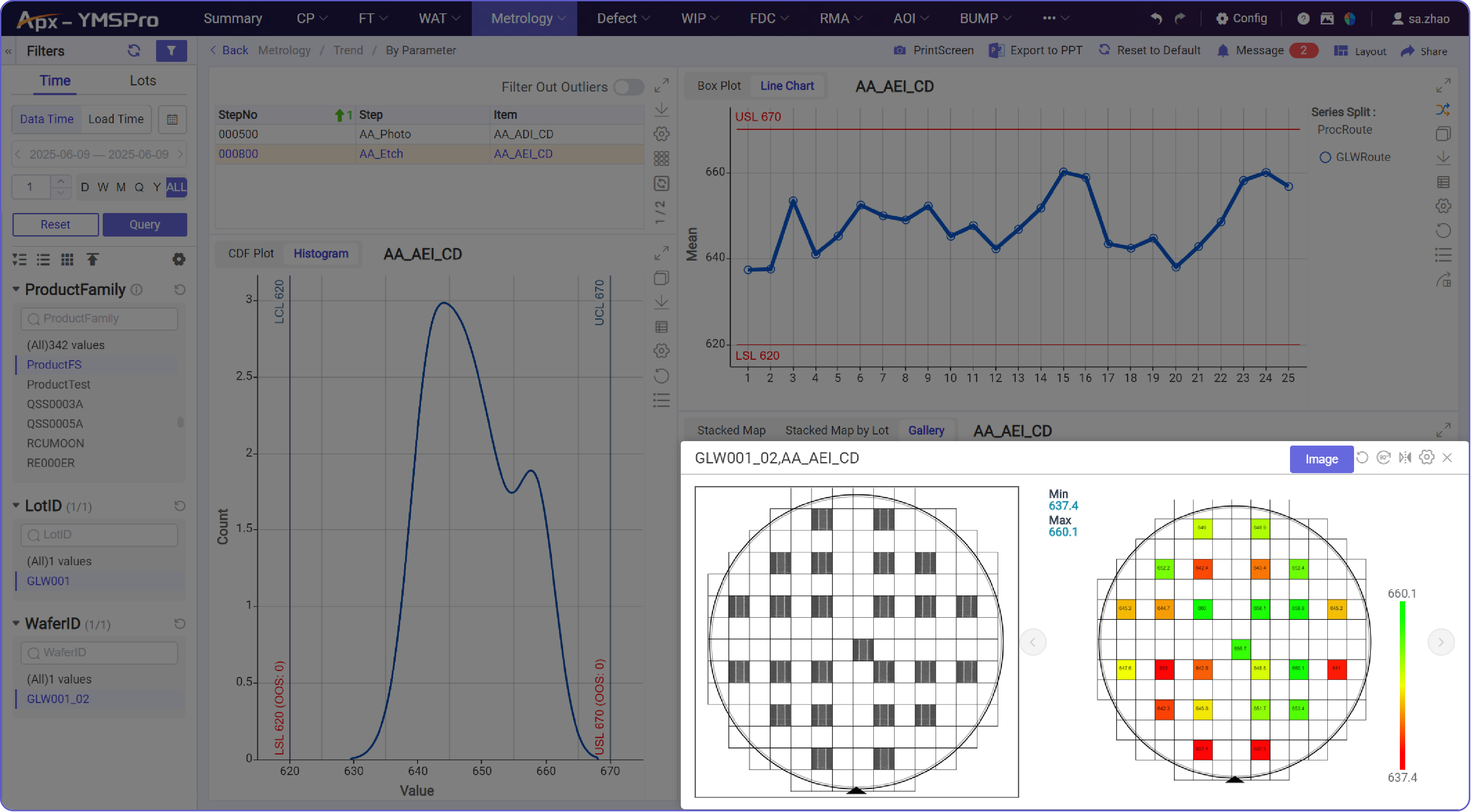Screen dimensions: 1471x812
Task: Open the Stacked Map by Lot tab
Action: [x=836, y=430]
